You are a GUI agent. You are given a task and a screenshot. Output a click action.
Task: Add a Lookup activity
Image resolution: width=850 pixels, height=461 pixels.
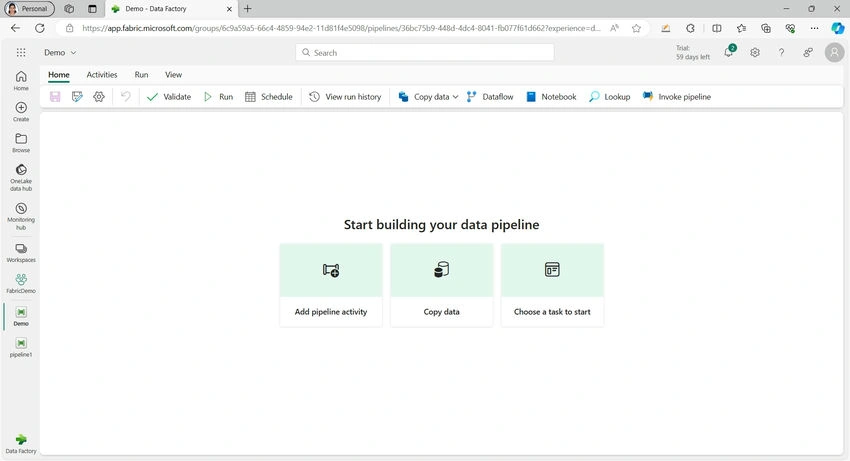pos(610,97)
